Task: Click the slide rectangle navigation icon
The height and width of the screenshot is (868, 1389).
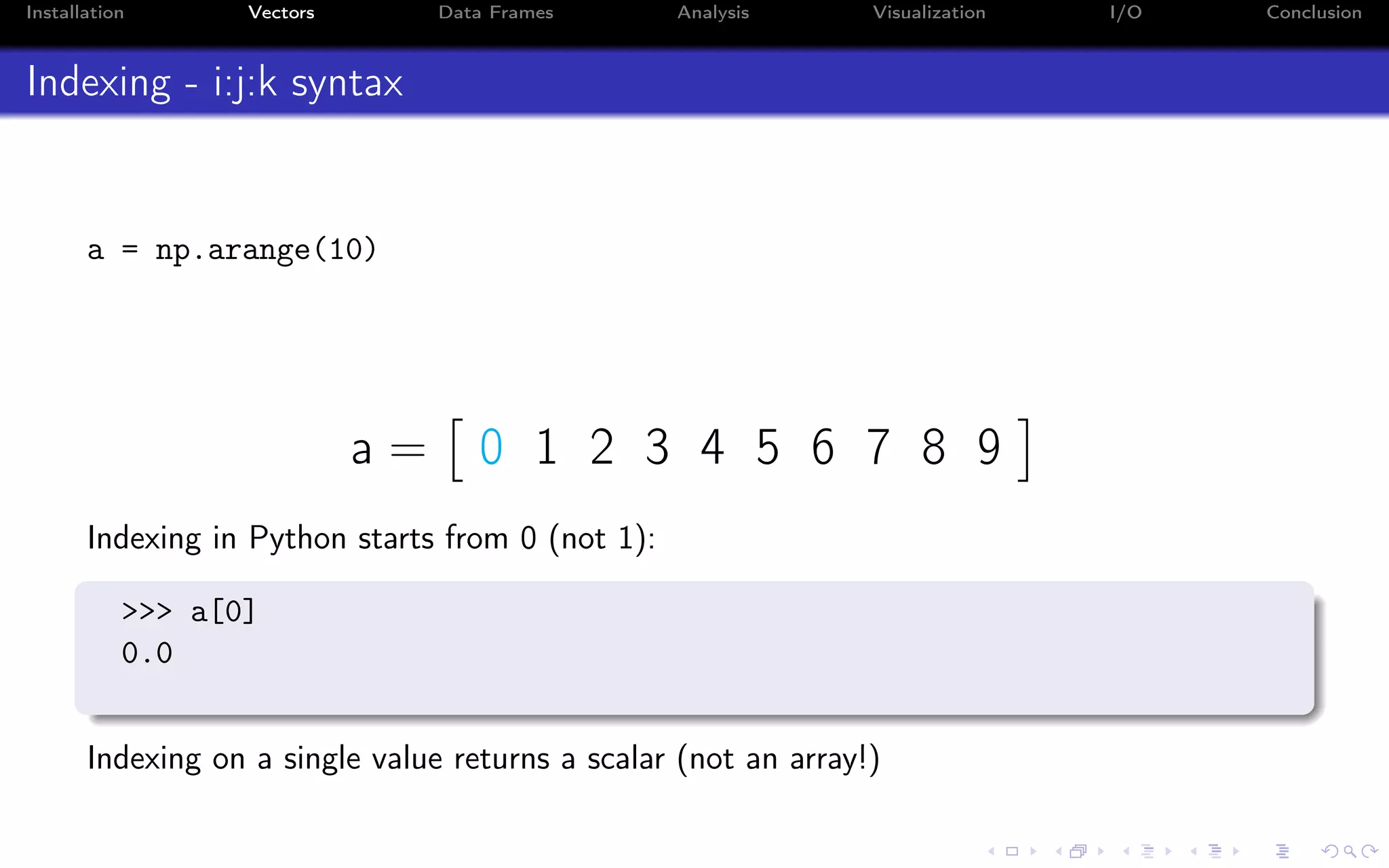Action: pos(1012,851)
